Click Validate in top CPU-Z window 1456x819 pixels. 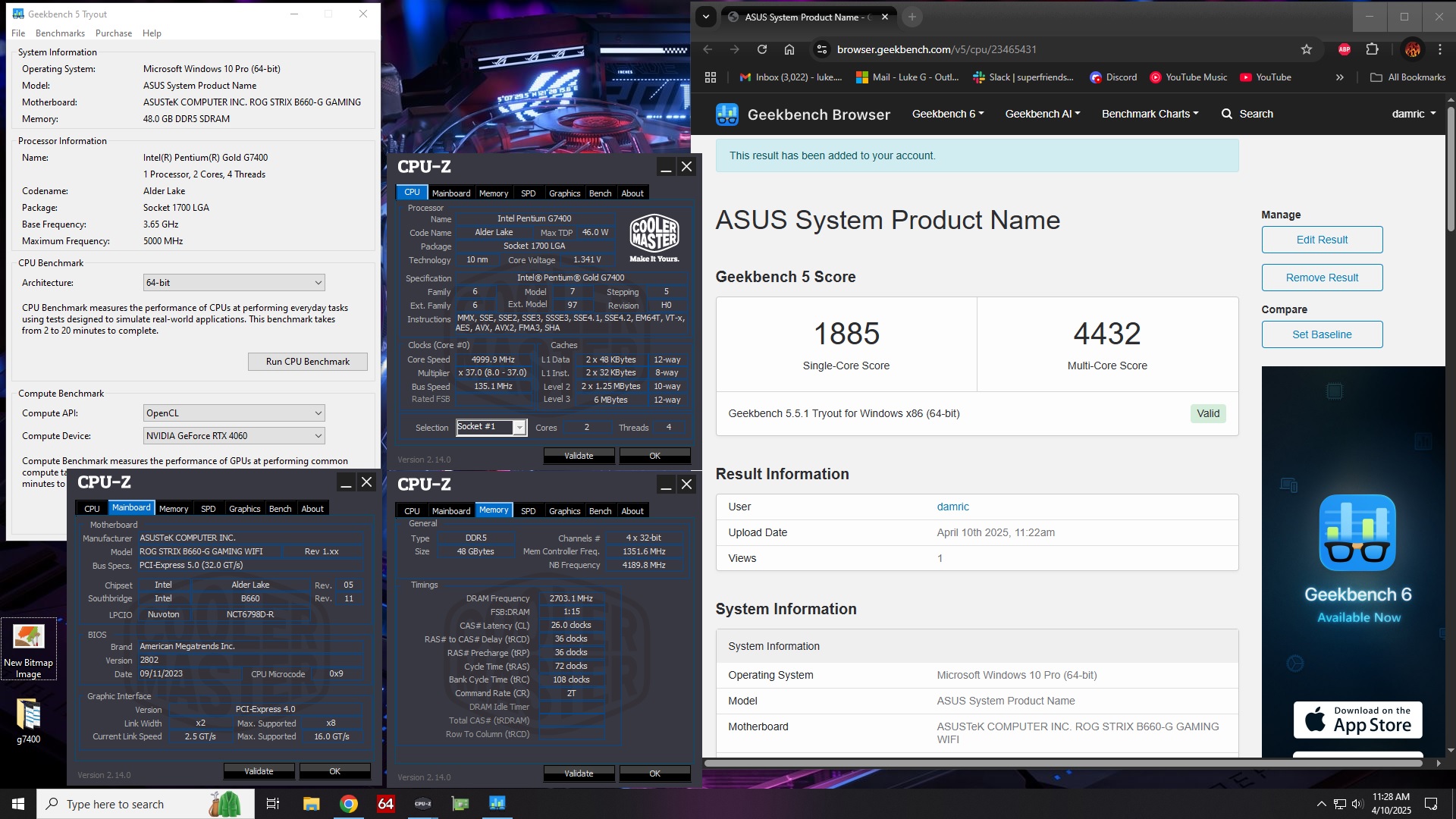pyautogui.click(x=579, y=456)
